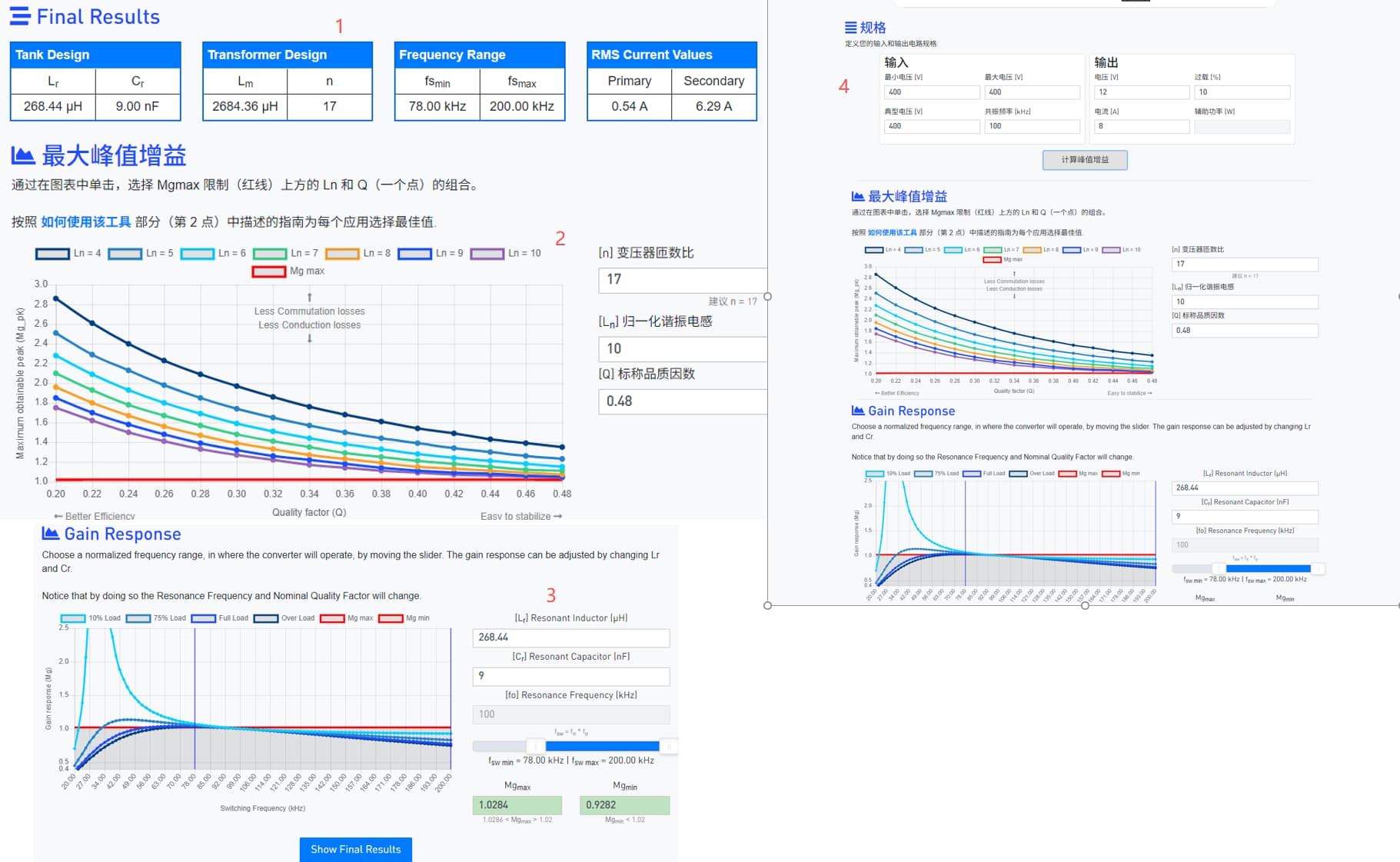Click chart icon beside small 最大峰值增益 heading
The width and height of the screenshot is (1400, 862).
[858, 196]
